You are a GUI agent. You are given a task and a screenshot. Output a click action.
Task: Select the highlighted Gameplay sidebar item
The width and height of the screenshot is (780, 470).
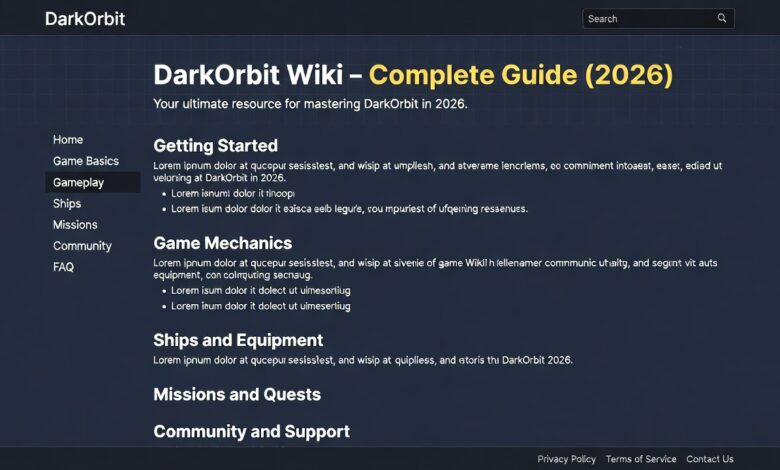pyautogui.click(x=79, y=182)
